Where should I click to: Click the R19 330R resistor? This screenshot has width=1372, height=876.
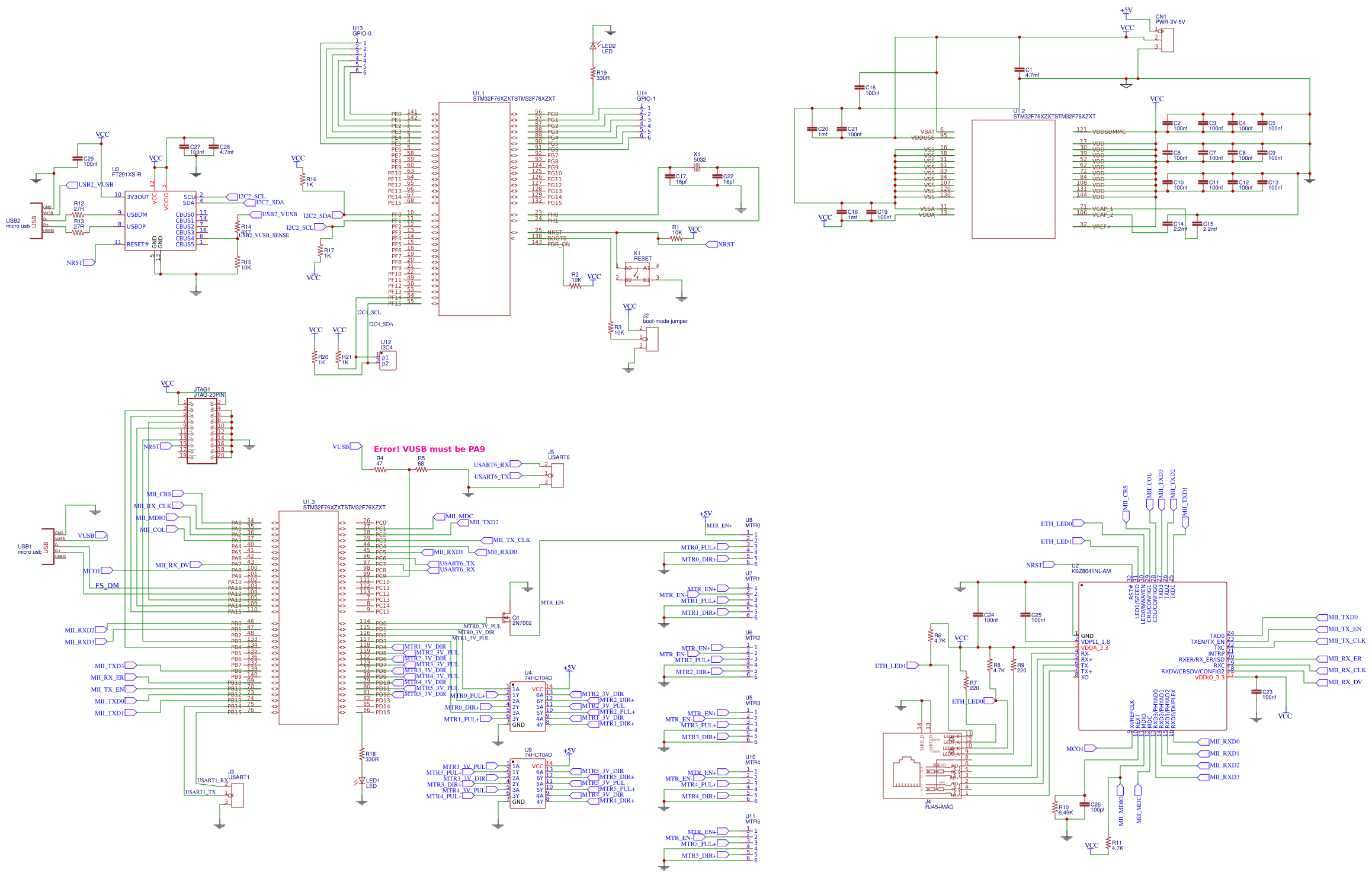click(x=594, y=74)
